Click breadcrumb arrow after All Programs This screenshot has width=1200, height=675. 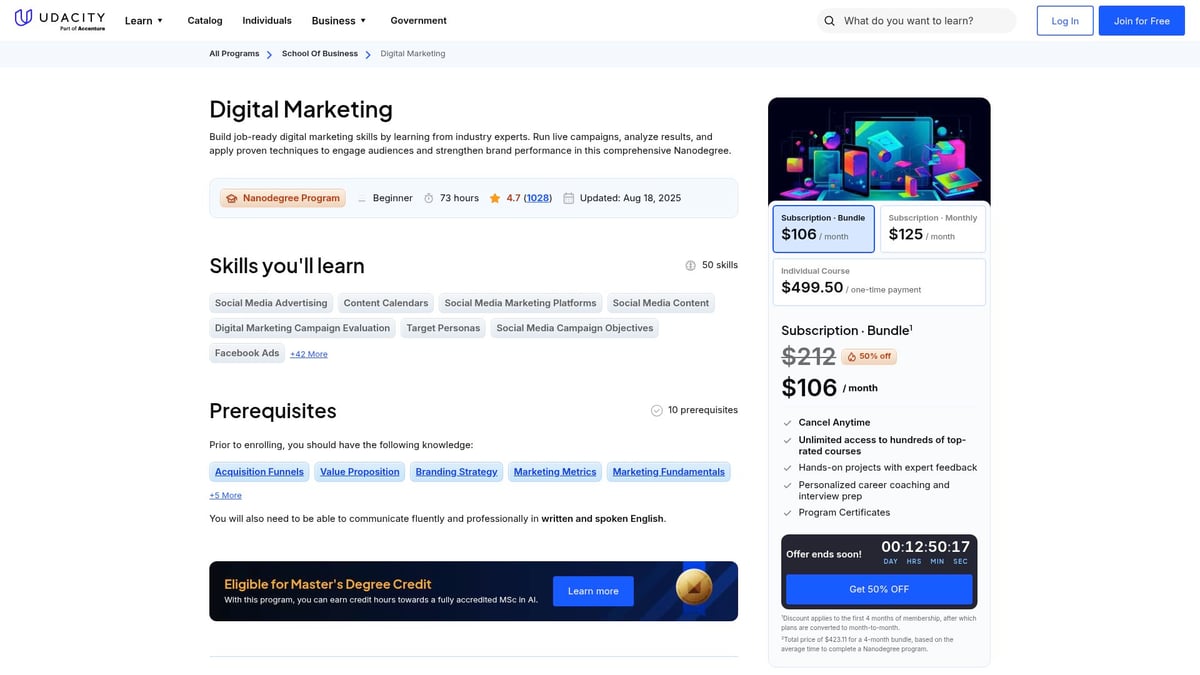(270, 54)
